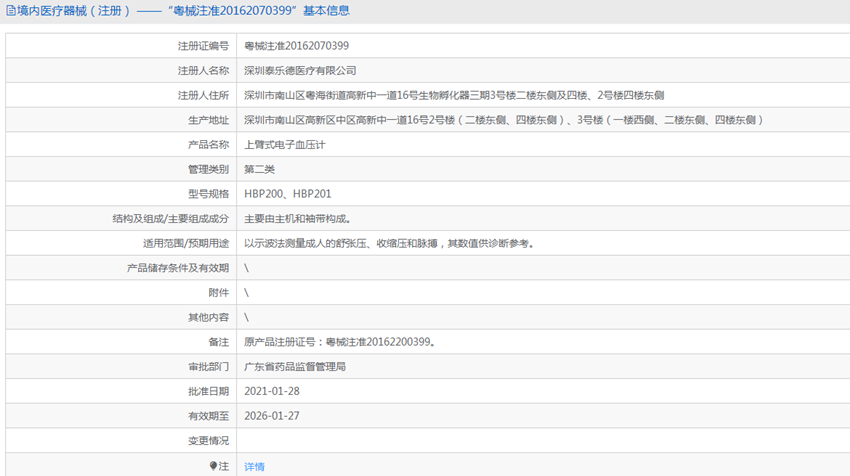Image resolution: width=850 pixels, height=476 pixels.
Task: Click the document icon beside the page title
Action: pos(10,10)
